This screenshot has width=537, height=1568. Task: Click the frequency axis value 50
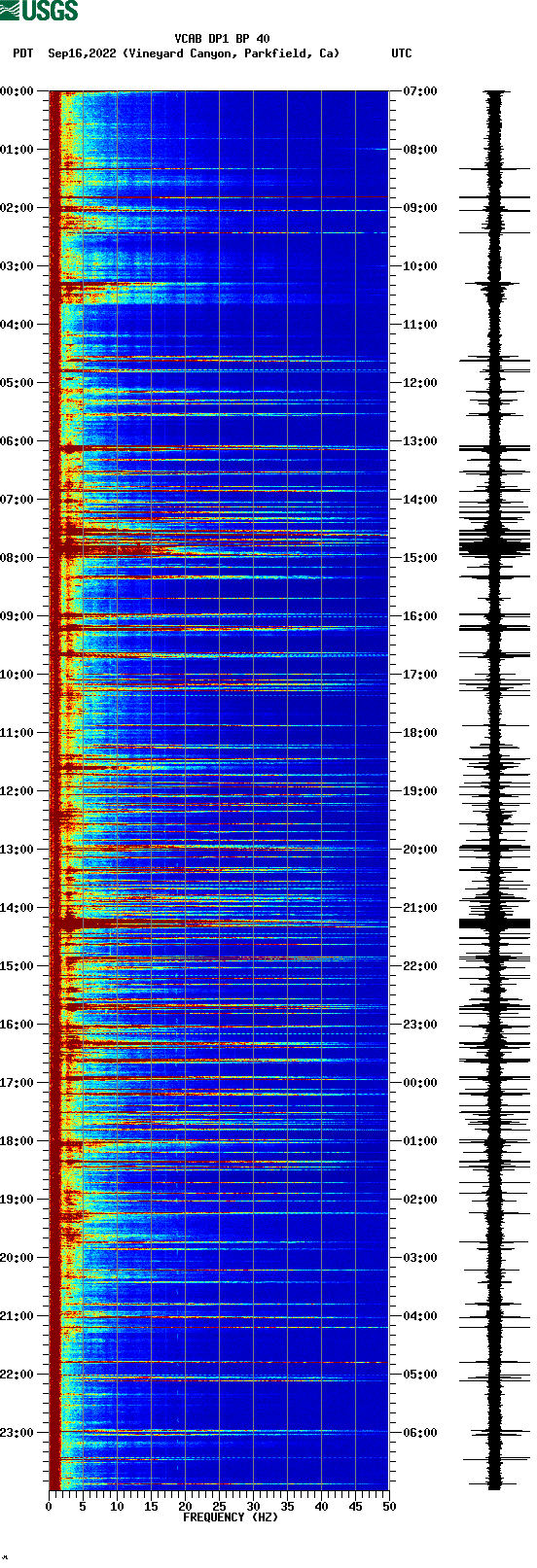389,1507
